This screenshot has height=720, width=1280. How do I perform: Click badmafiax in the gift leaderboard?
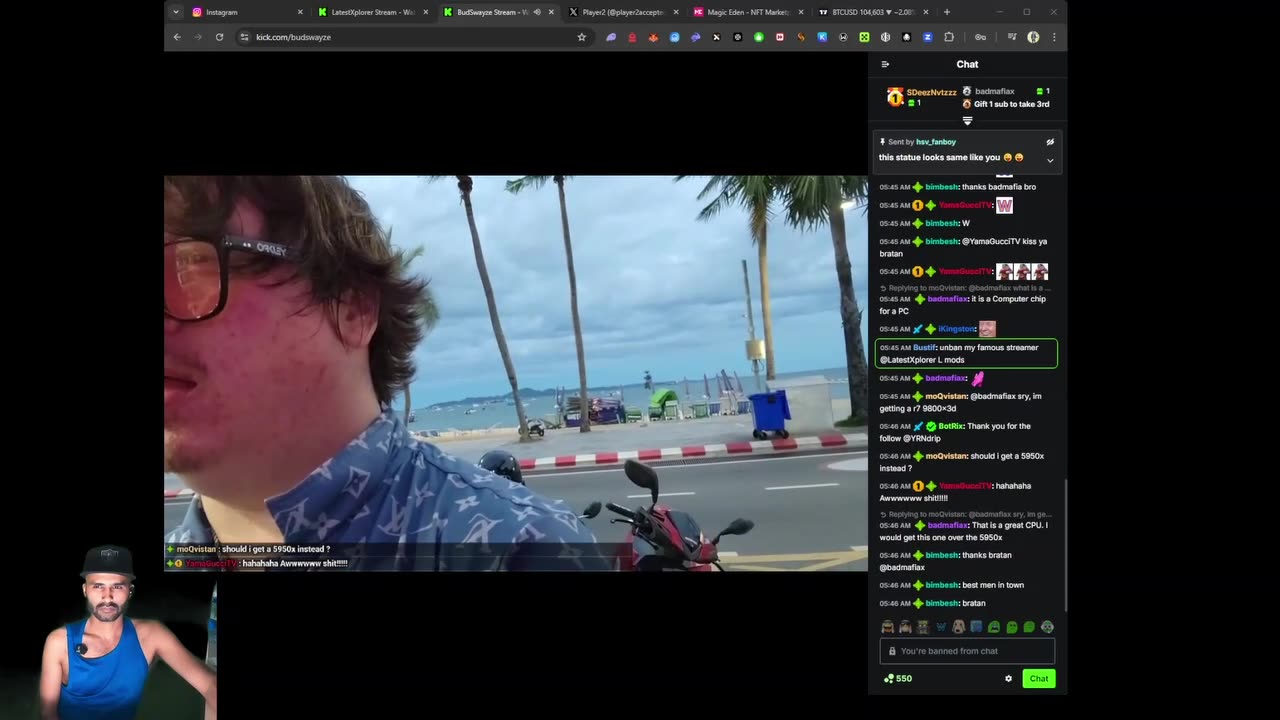(x=994, y=91)
